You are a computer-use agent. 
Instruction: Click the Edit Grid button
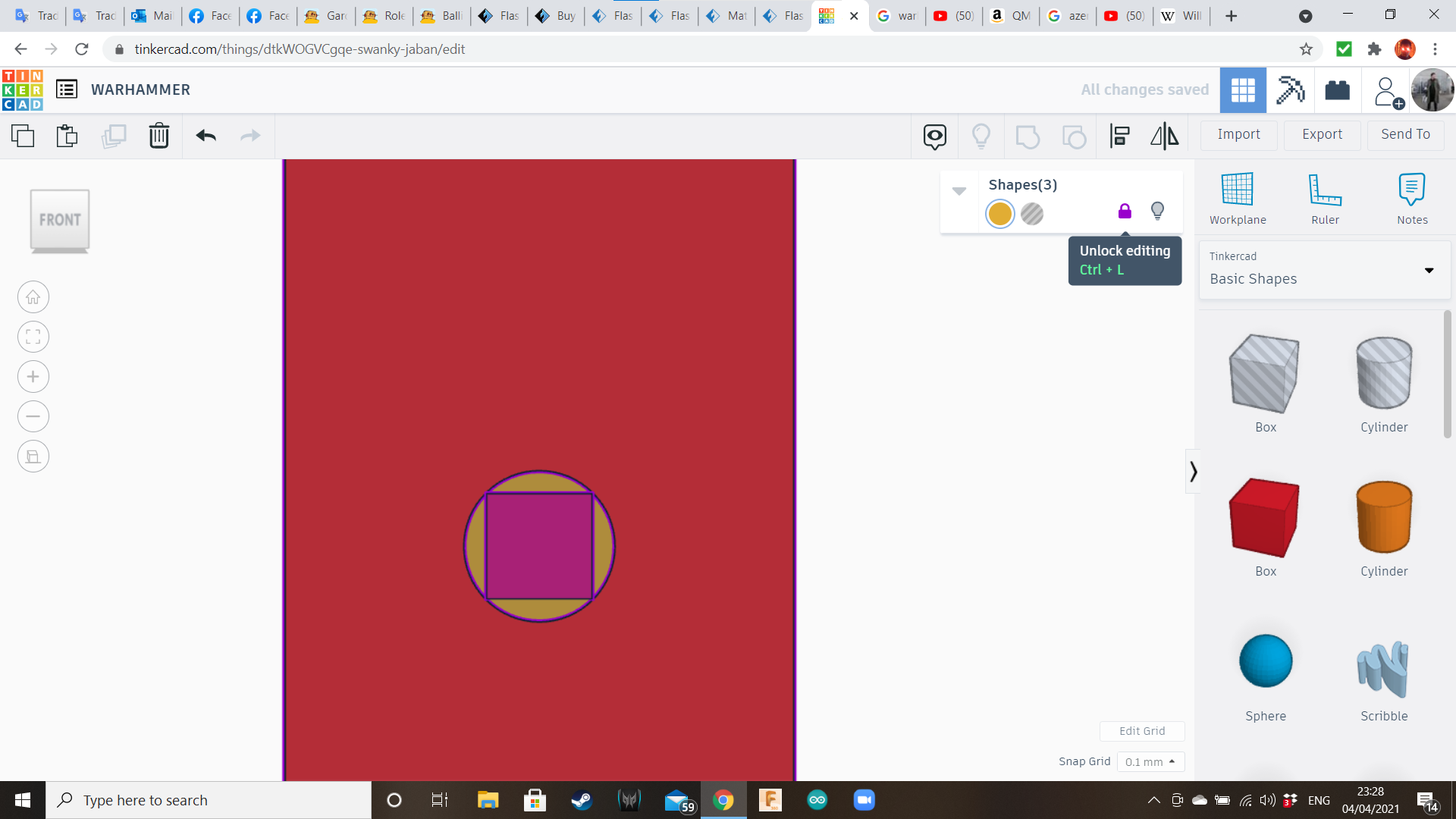(1142, 731)
